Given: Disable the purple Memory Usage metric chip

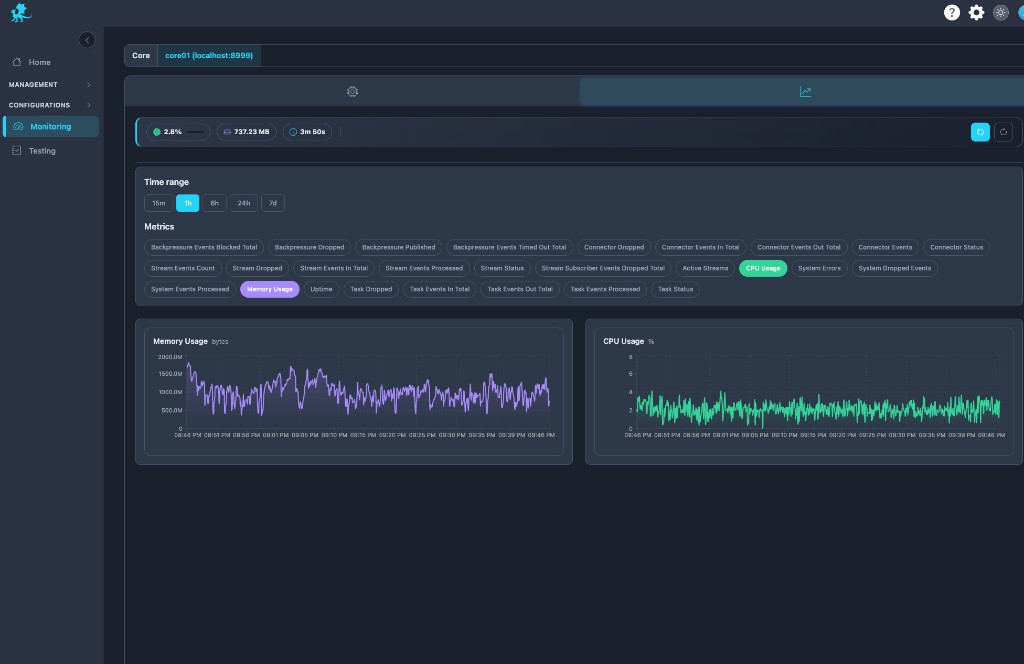Looking at the screenshot, I should tap(270, 289).
